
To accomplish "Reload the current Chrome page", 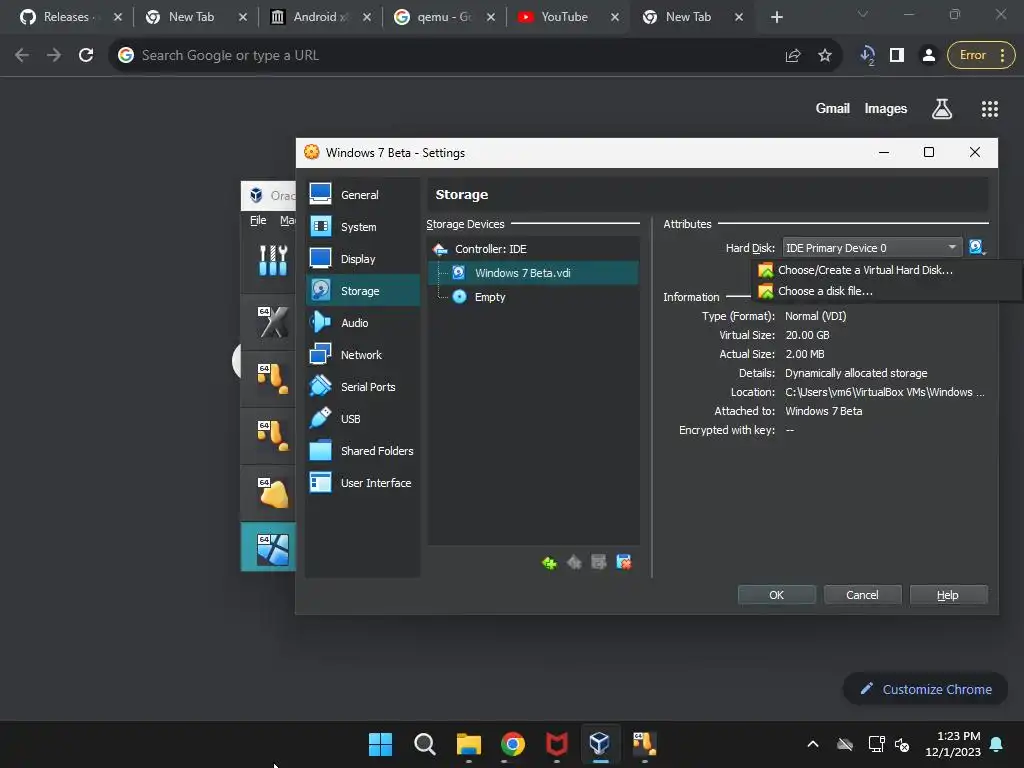I will click(x=86, y=56).
